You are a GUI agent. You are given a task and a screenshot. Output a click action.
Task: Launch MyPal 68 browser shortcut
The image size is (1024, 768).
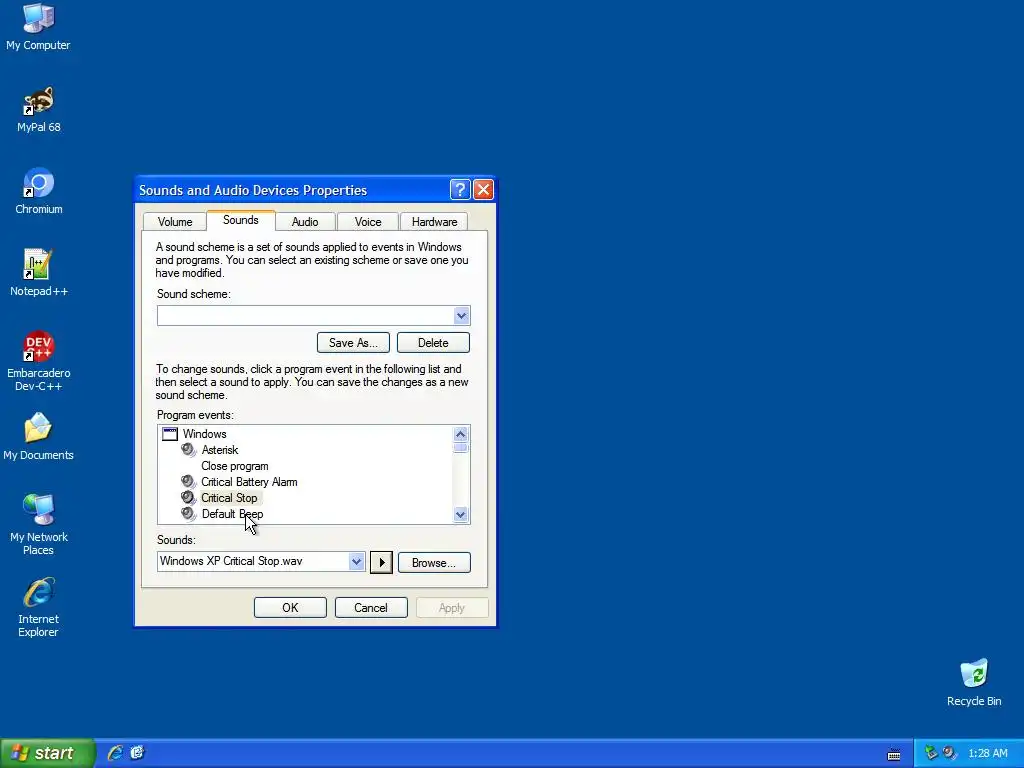pos(38,110)
